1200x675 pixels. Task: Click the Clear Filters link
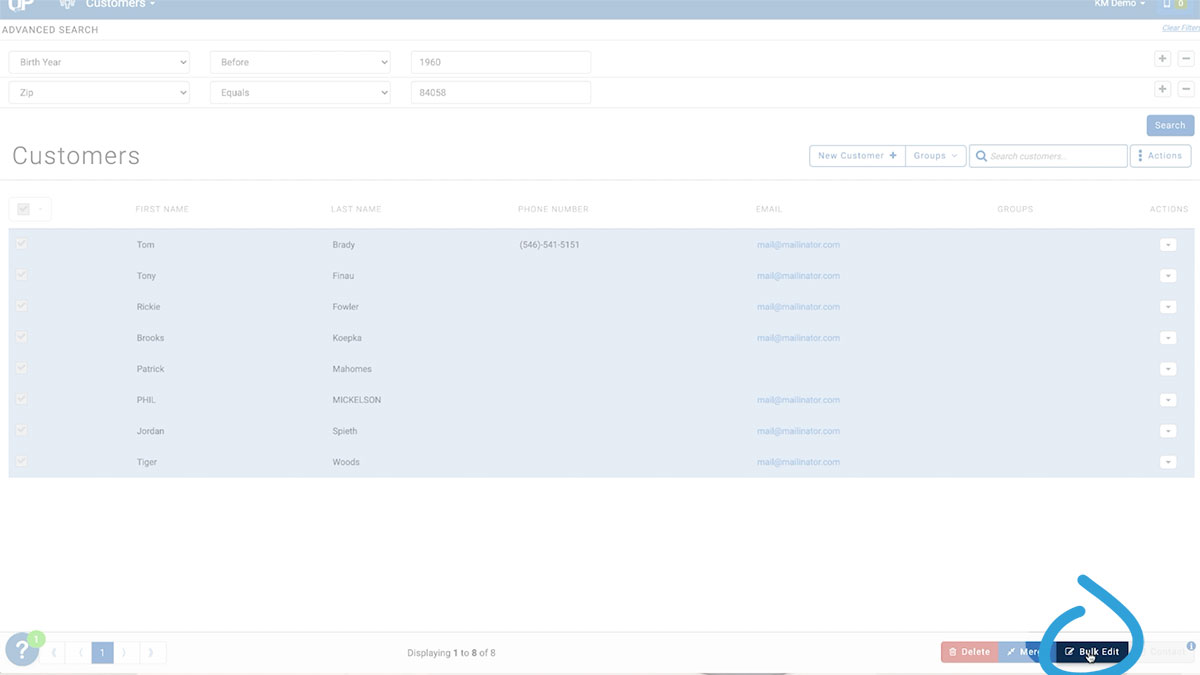click(1181, 28)
